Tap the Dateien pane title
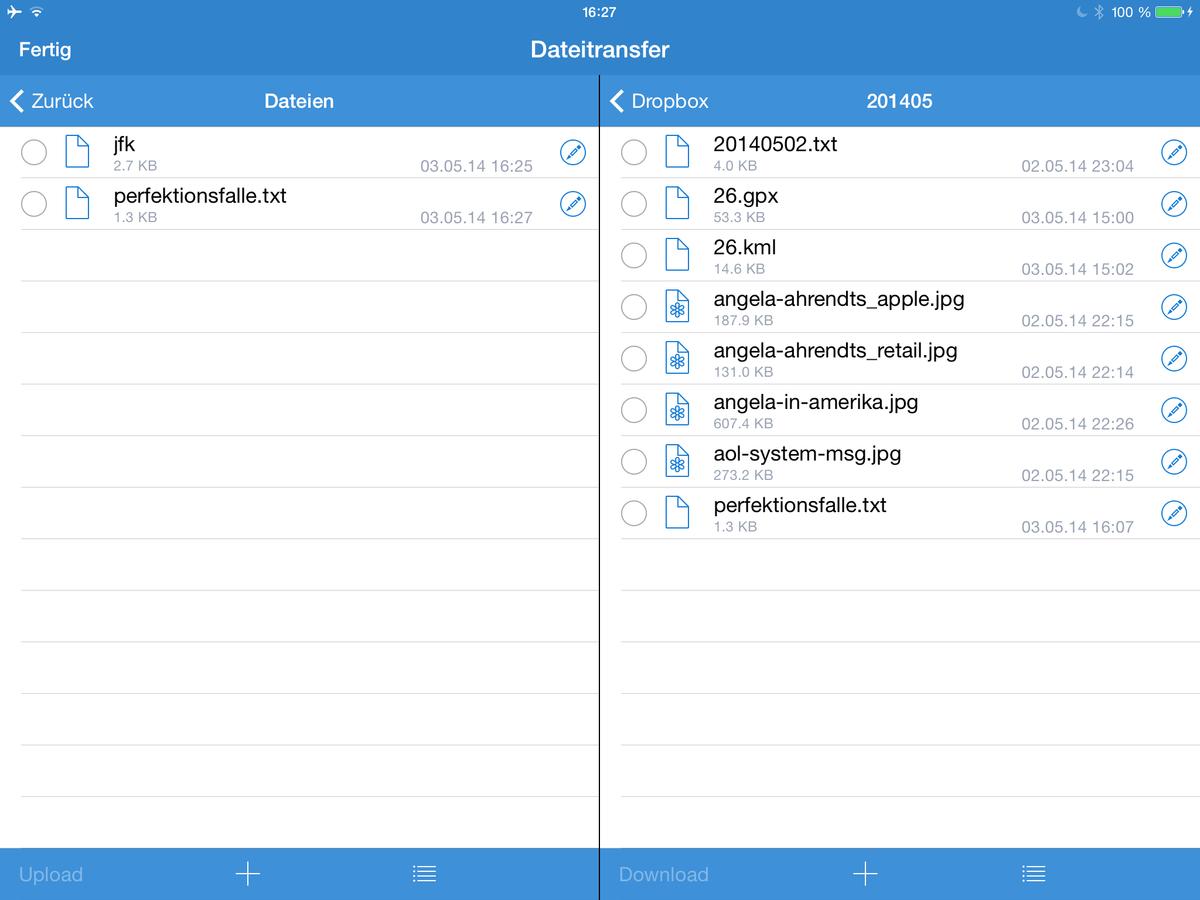This screenshot has height=900, width=1200. pyautogui.click(x=299, y=101)
